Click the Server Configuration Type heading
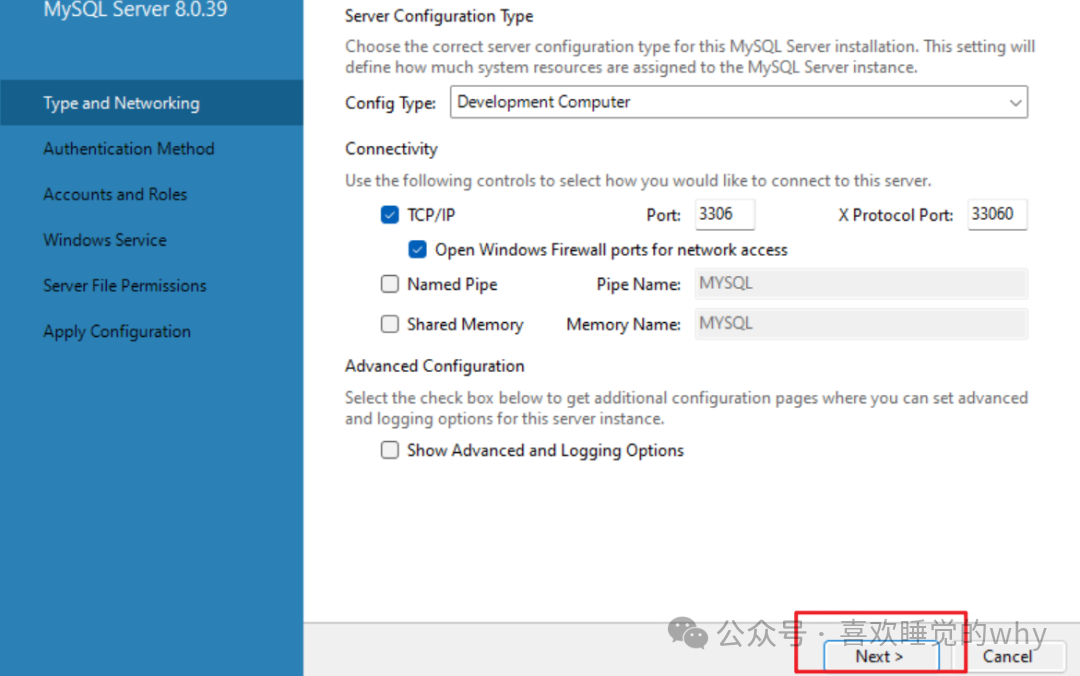The height and width of the screenshot is (676, 1080). coord(439,16)
